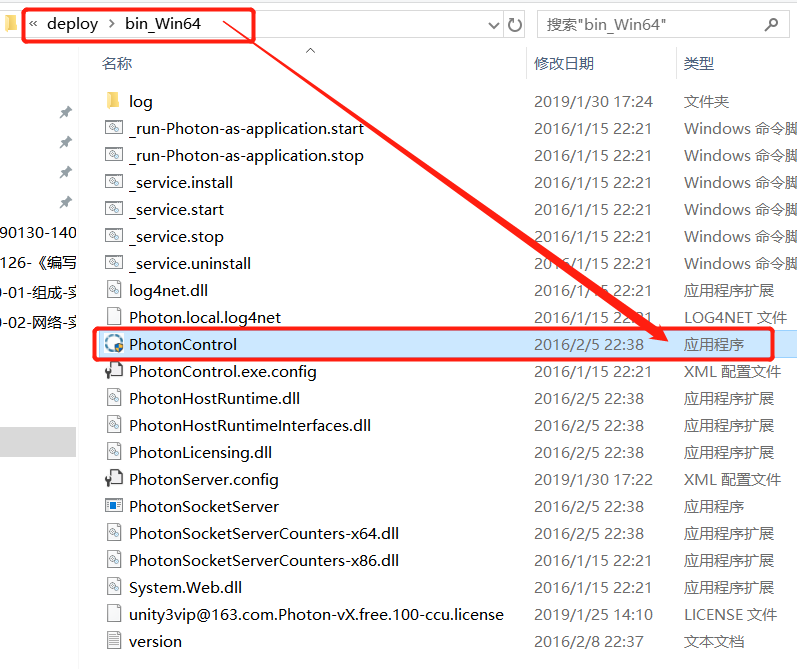Select the version file name

point(155,642)
